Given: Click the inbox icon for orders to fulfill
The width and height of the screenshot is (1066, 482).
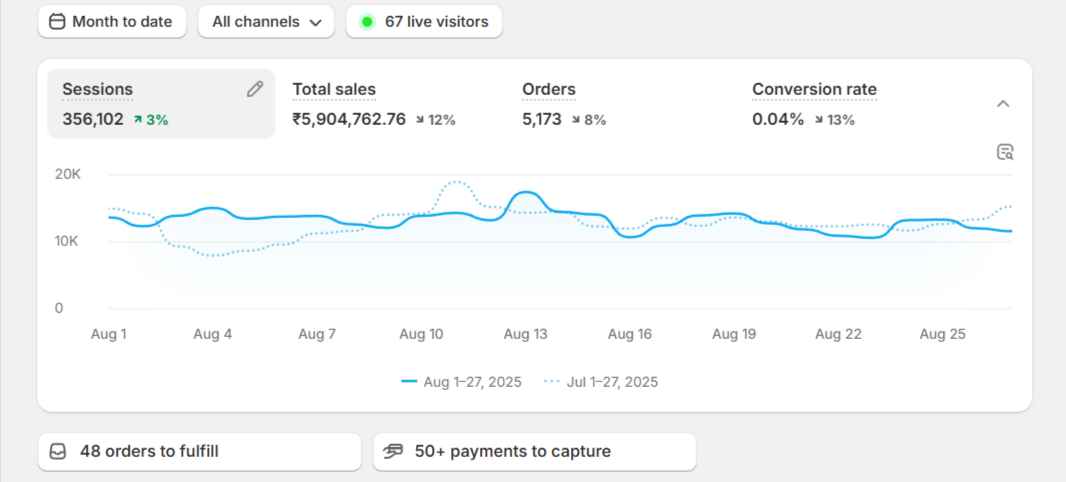Looking at the screenshot, I should (x=58, y=451).
